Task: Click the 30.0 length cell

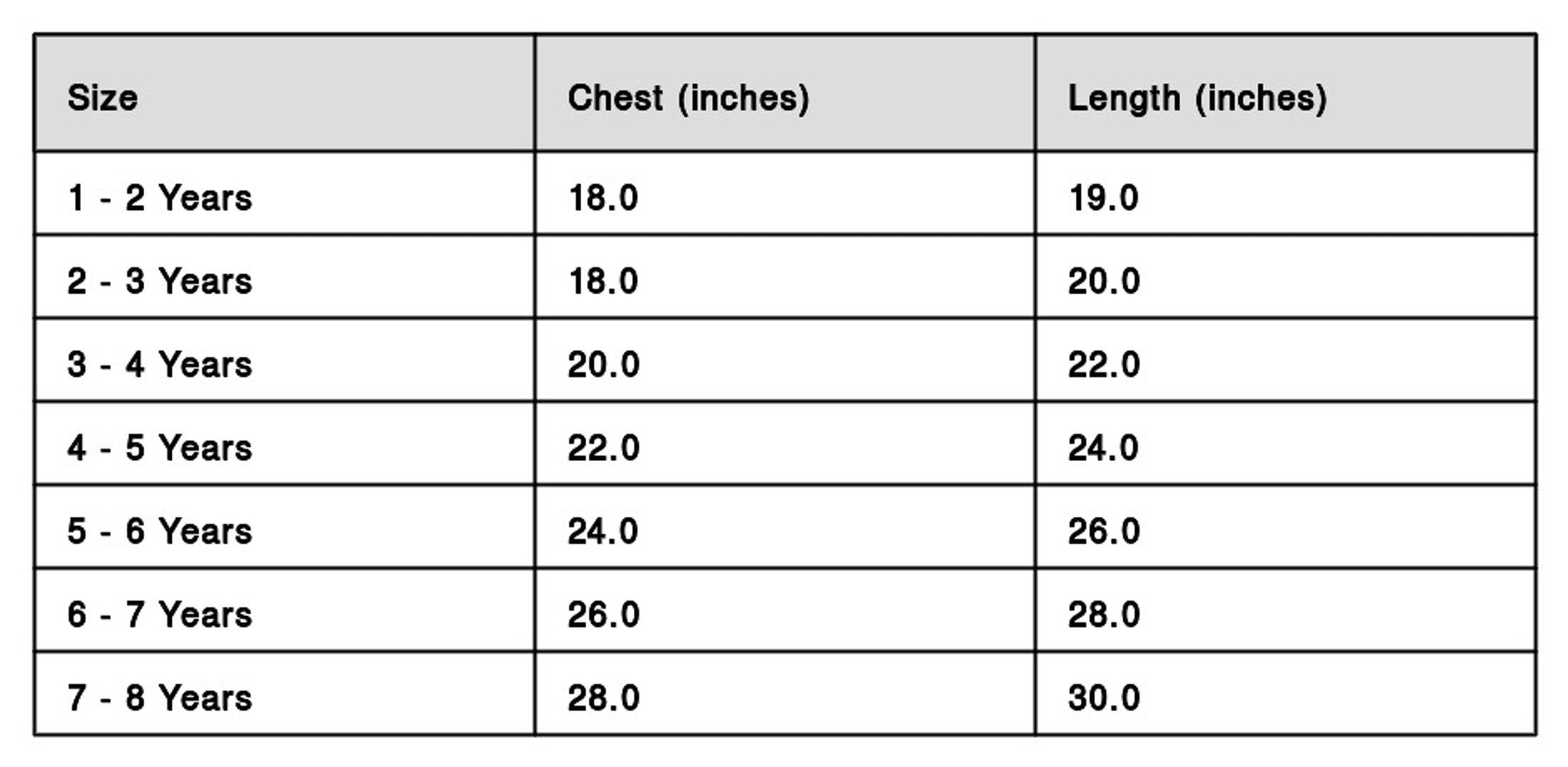Action: pos(1103,697)
